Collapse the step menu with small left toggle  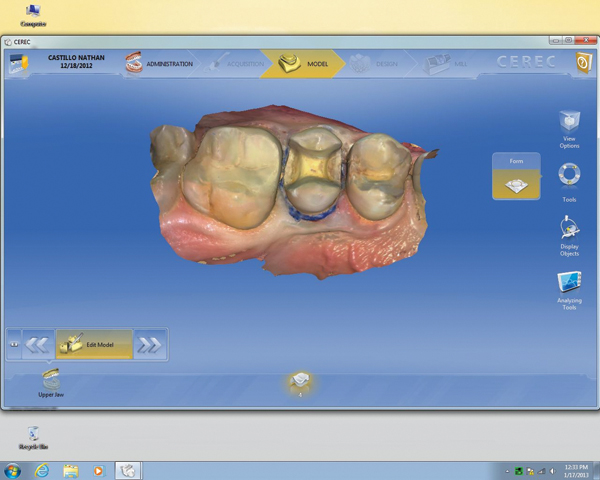click(x=14, y=345)
